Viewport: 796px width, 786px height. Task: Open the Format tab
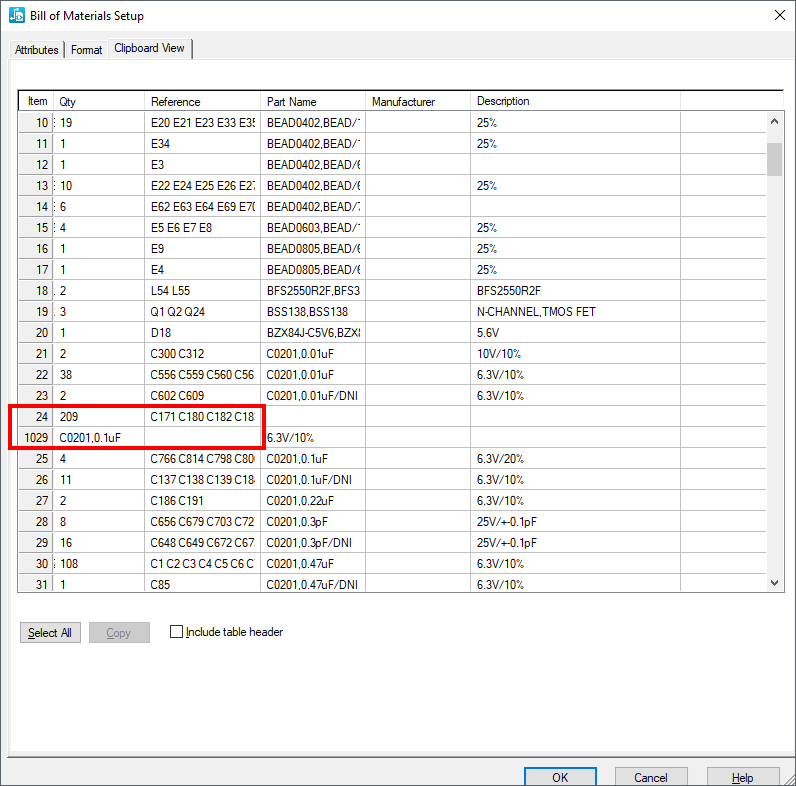pos(86,49)
